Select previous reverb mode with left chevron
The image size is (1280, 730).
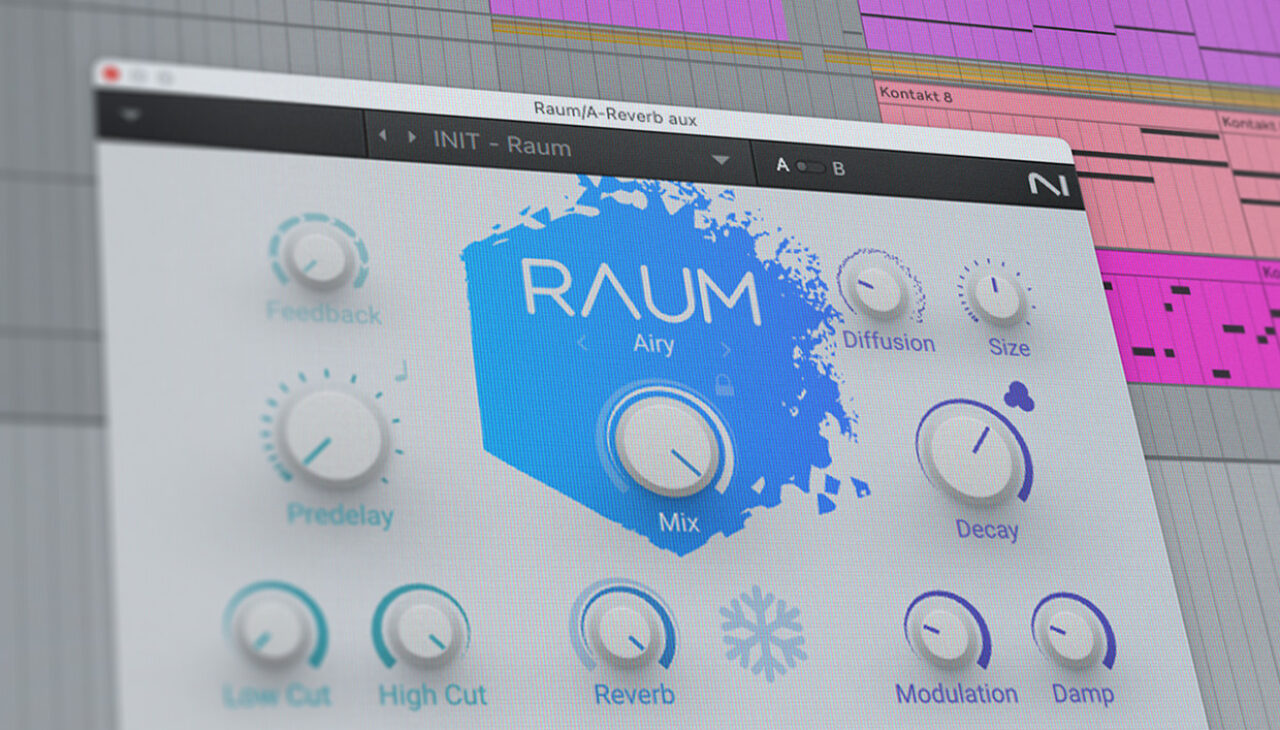point(582,344)
